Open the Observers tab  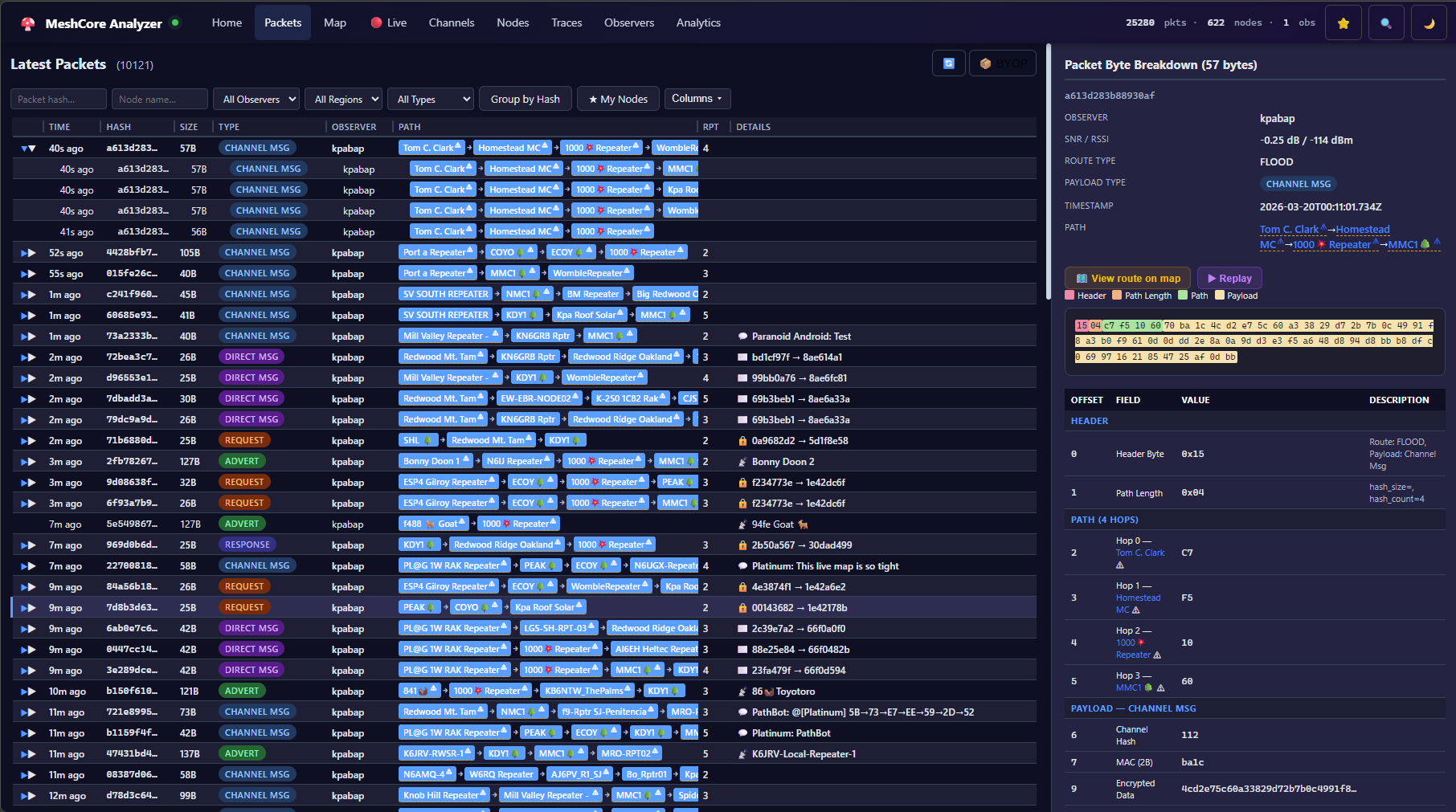click(x=628, y=22)
